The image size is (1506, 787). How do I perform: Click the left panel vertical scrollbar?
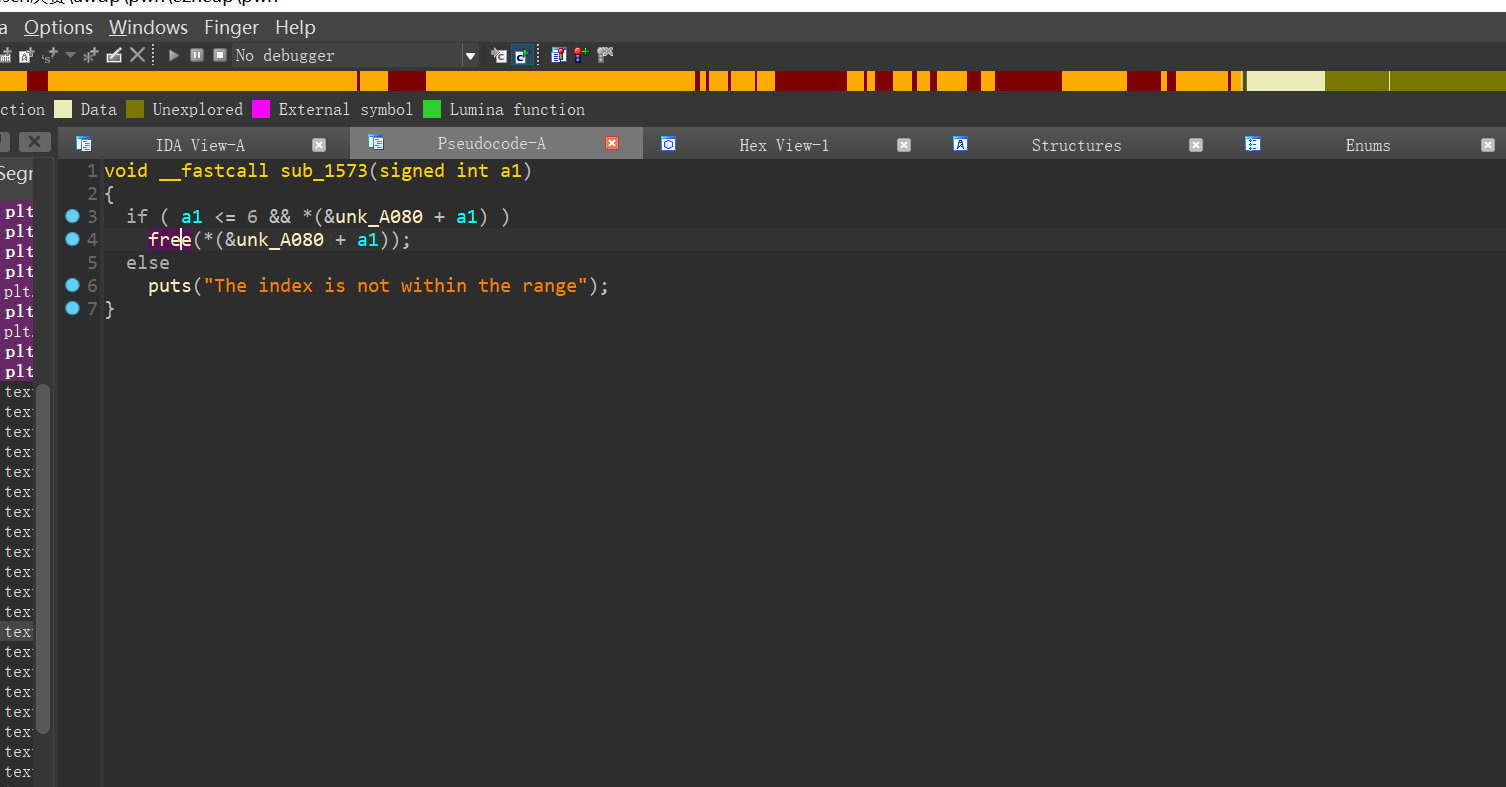[x=43, y=558]
